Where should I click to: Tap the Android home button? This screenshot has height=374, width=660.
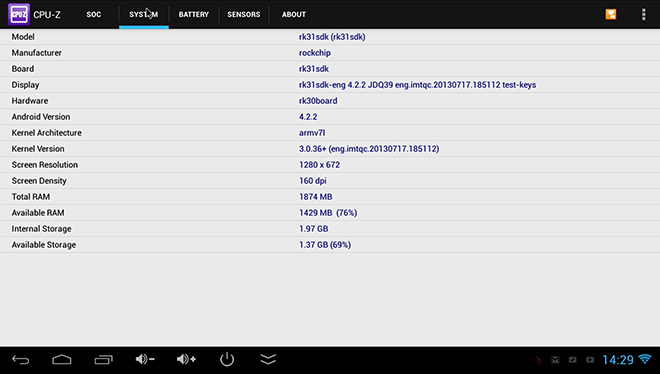(x=62, y=360)
